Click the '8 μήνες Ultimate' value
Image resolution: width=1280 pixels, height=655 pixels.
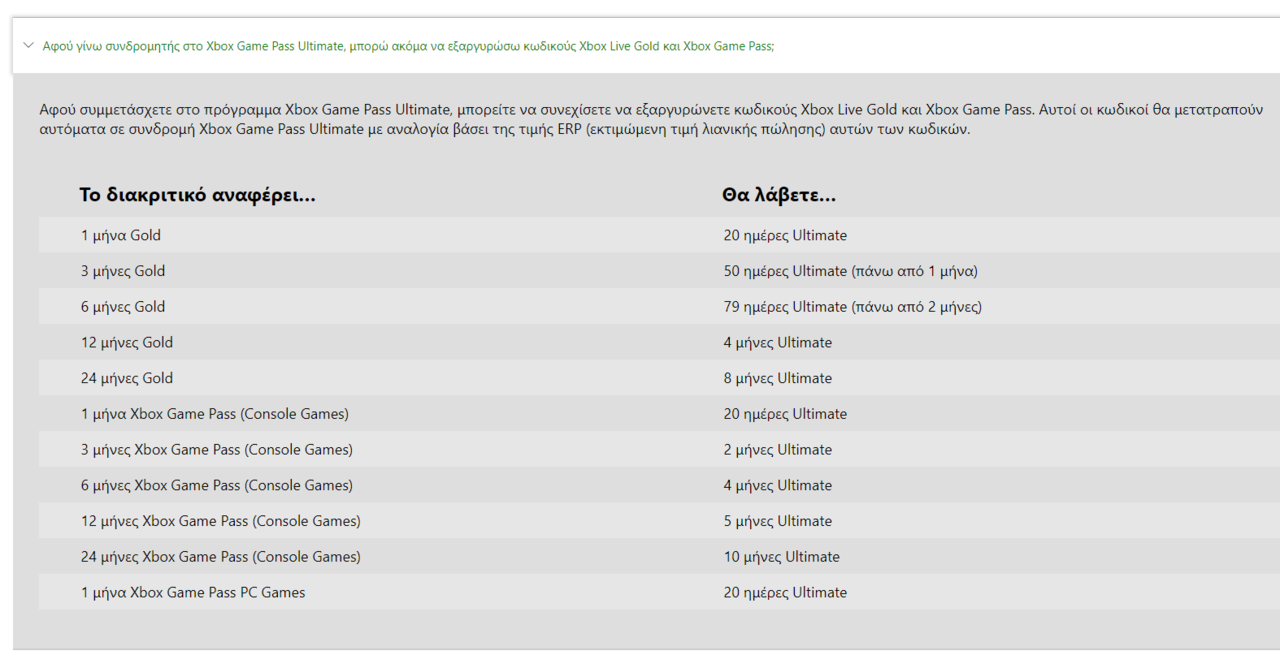[x=778, y=378]
